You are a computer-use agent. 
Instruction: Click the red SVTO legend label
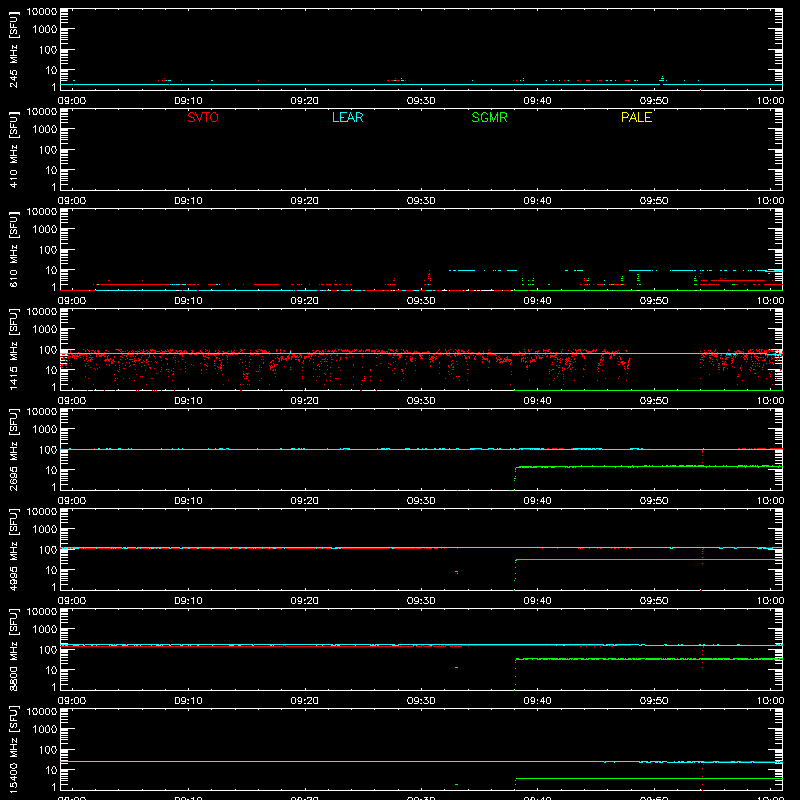(203, 117)
